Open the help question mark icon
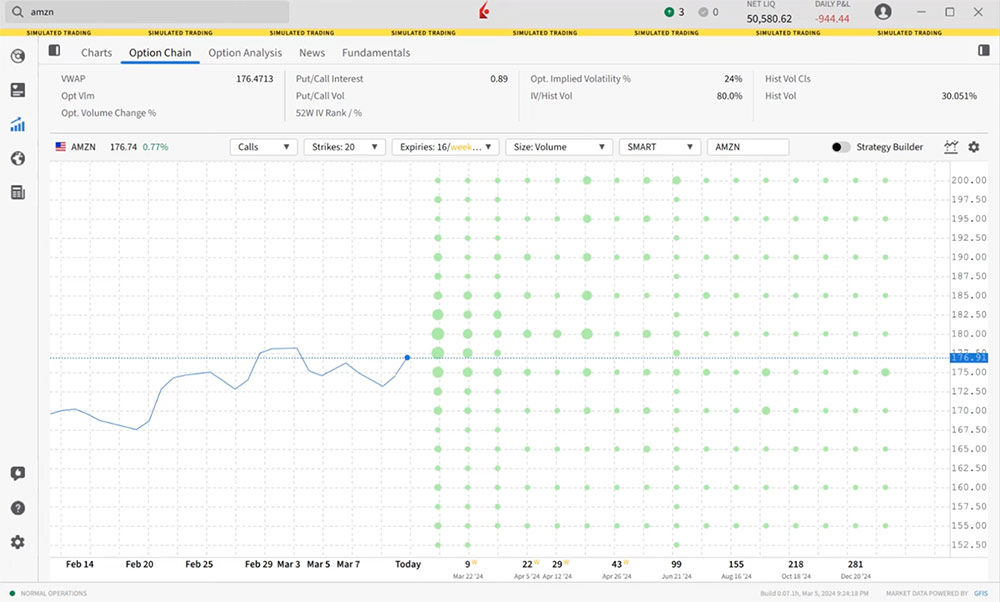This screenshot has width=1000, height=602. point(17,508)
